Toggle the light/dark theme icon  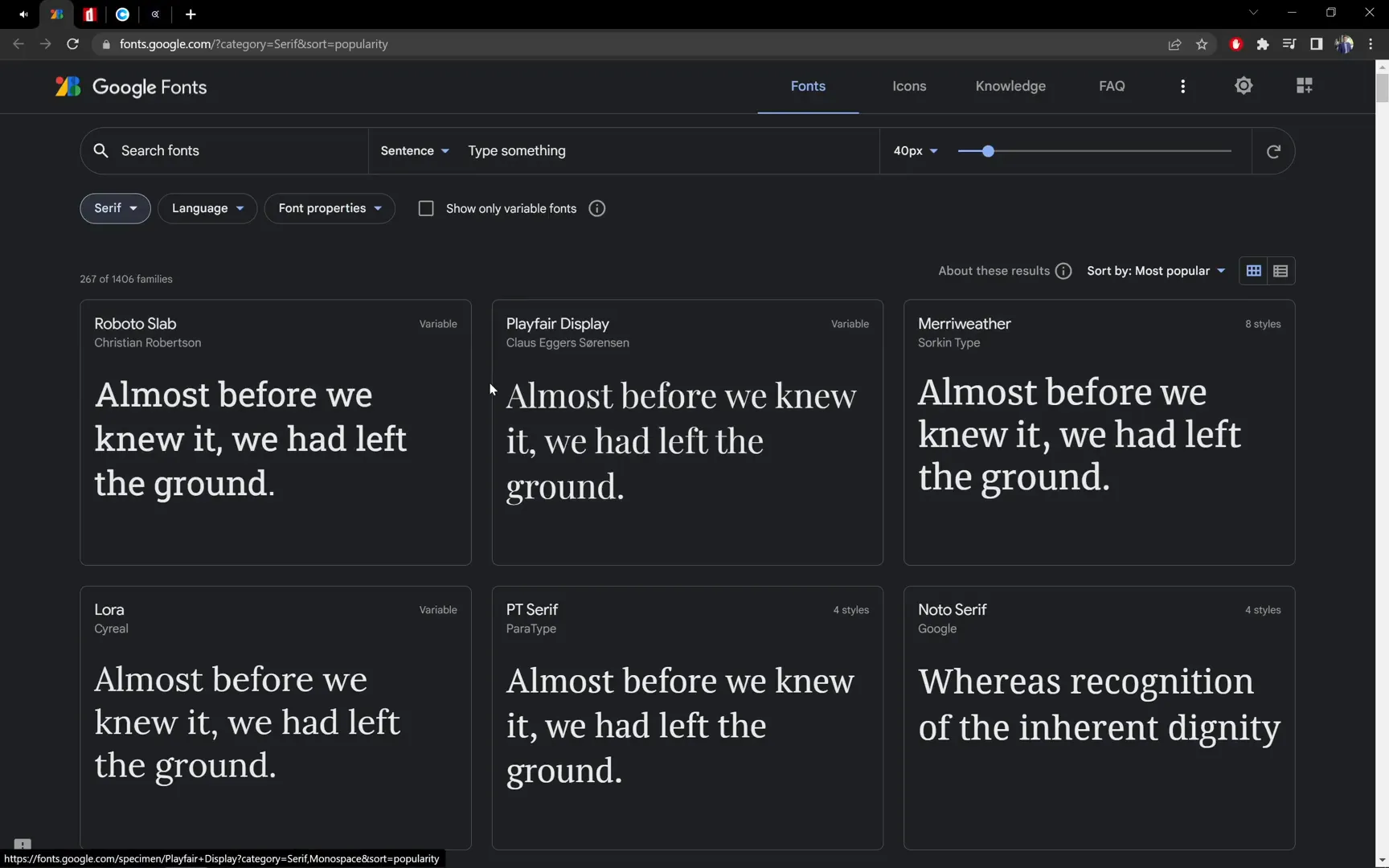pos(1244,85)
